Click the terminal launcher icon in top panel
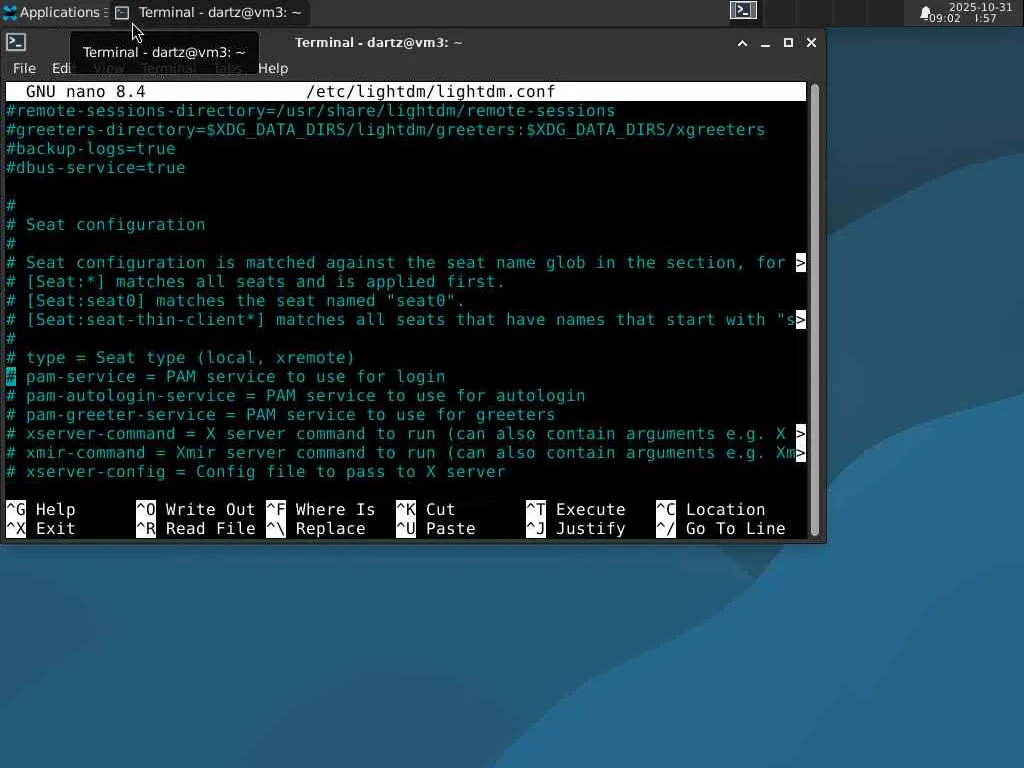 coord(743,10)
